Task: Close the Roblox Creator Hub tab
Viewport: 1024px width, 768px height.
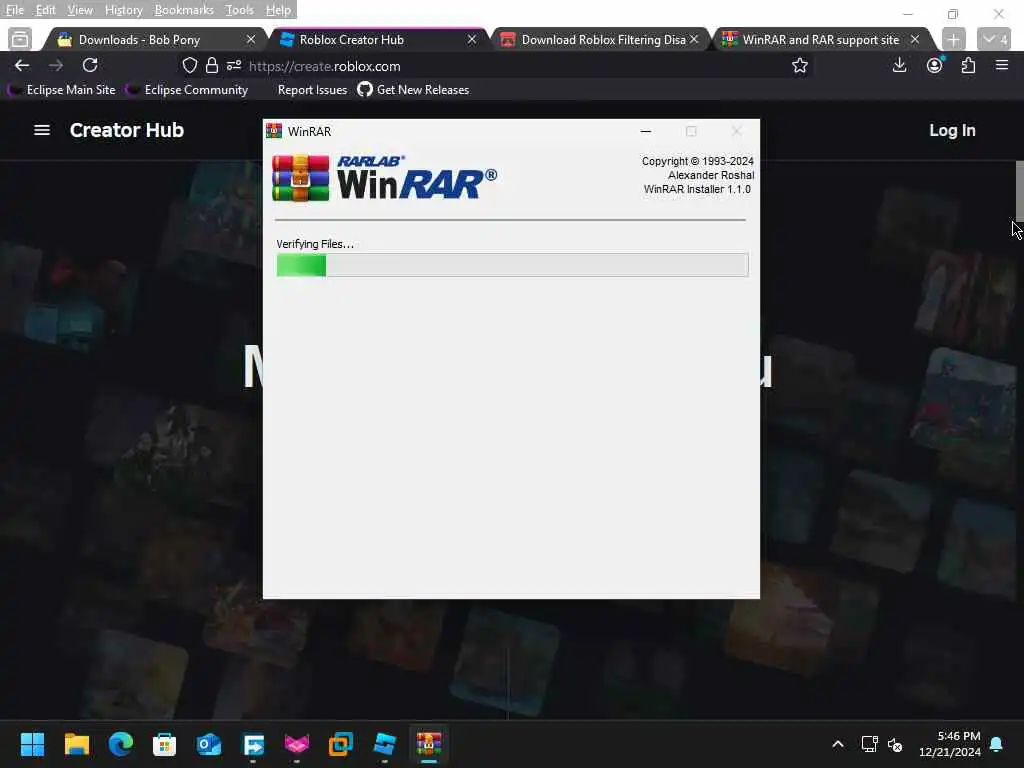Action: click(x=472, y=40)
